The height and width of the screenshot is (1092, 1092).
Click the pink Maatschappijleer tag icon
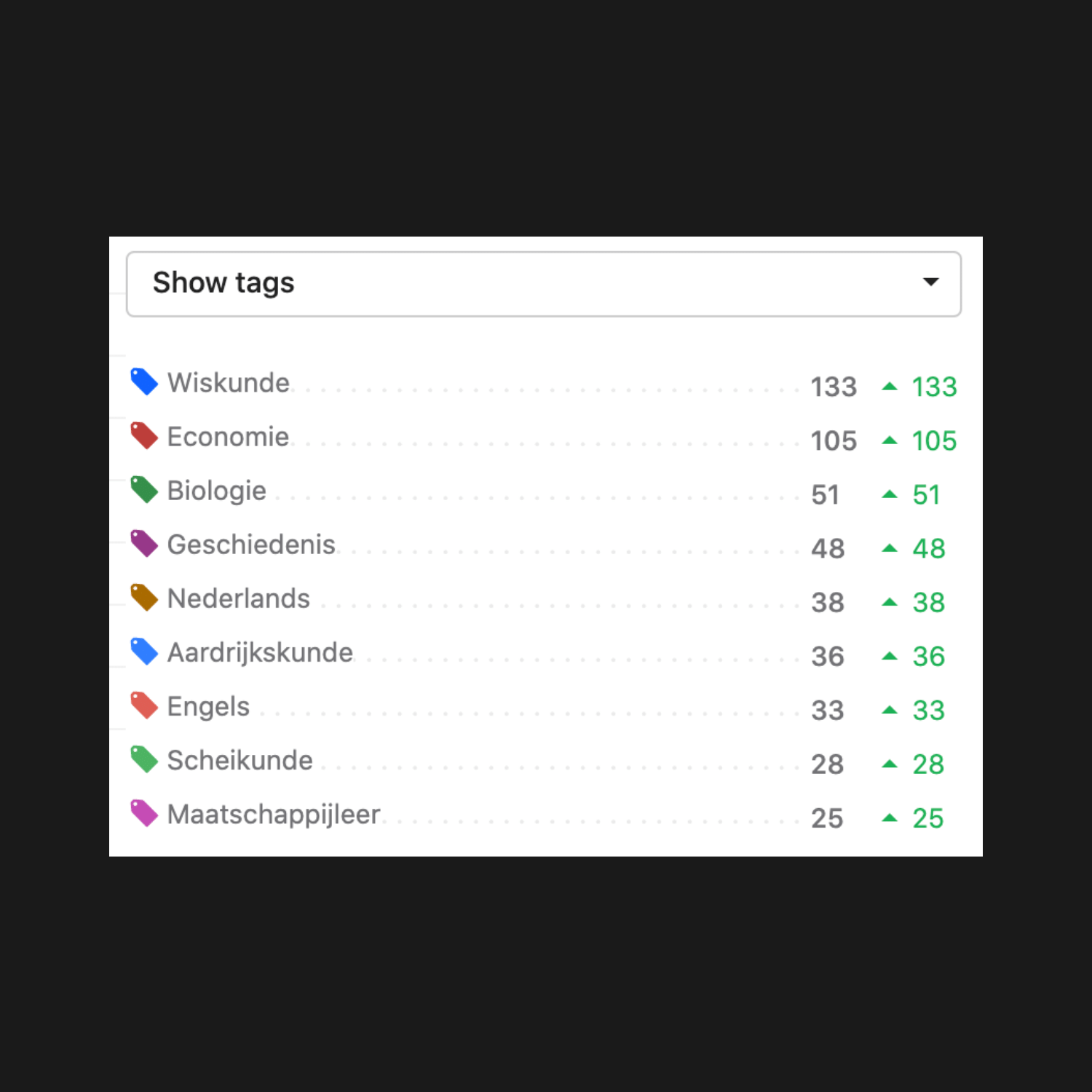point(144,813)
